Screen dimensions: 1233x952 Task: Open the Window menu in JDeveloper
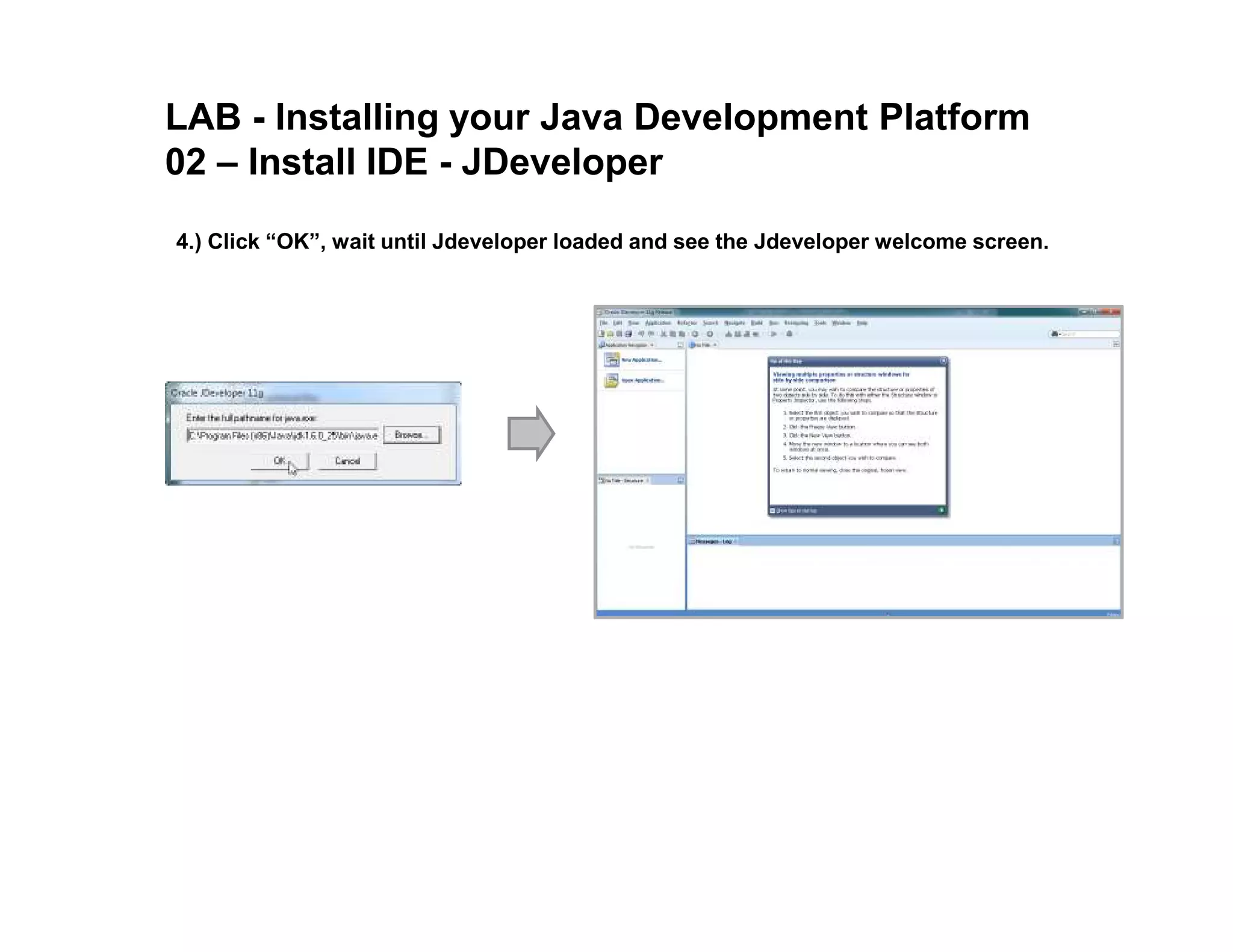click(x=841, y=323)
